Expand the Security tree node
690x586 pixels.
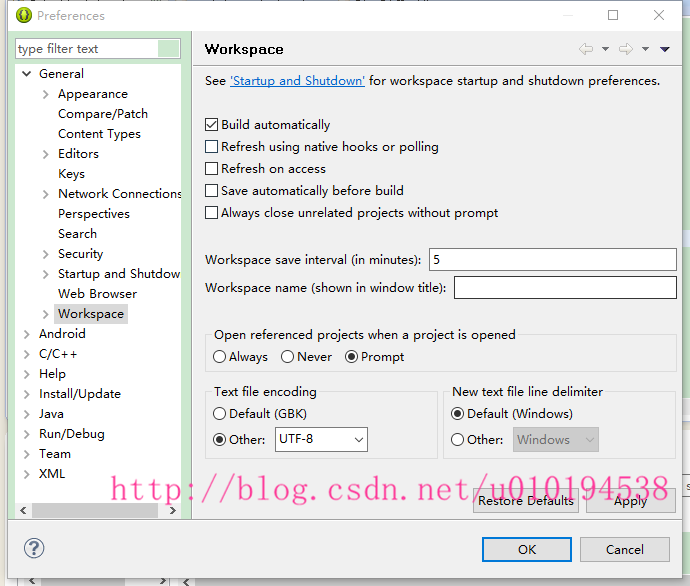point(45,254)
